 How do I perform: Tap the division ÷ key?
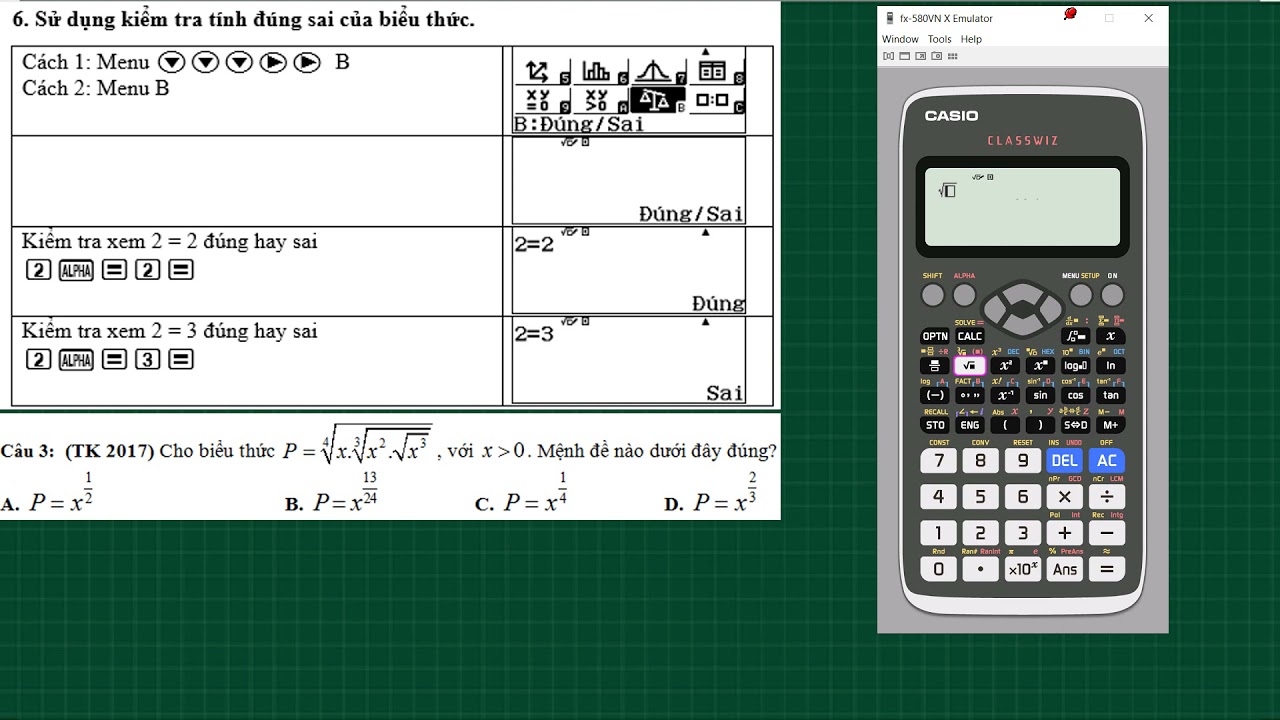pos(1106,497)
